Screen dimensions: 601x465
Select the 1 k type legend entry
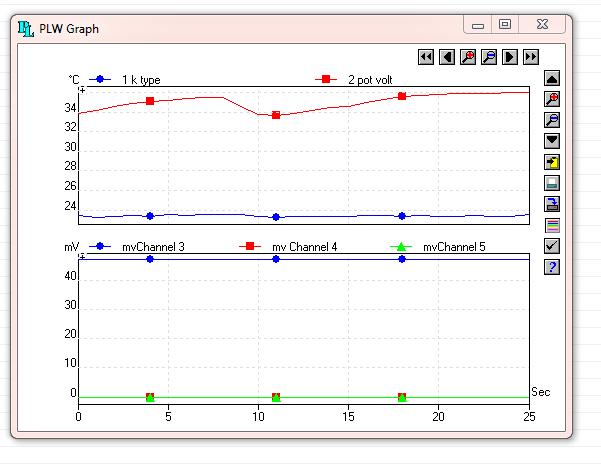[x=140, y=79]
